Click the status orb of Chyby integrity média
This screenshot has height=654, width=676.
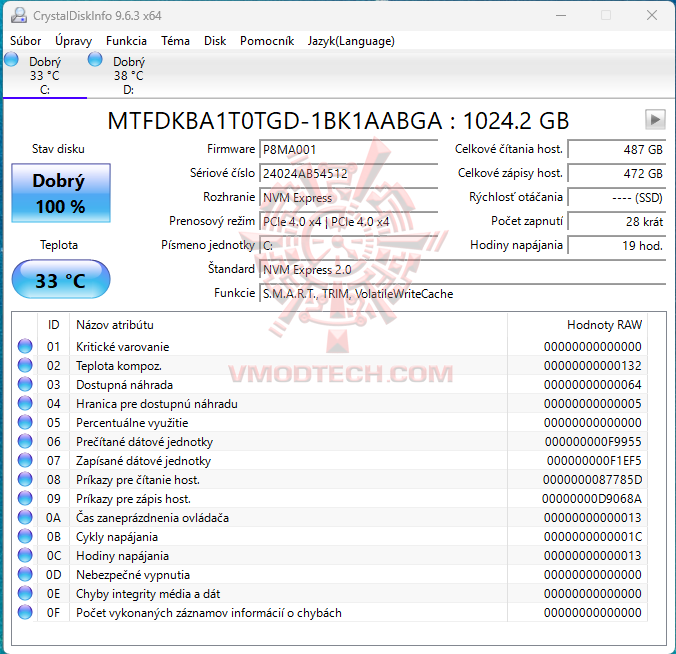[x=25, y=593]
